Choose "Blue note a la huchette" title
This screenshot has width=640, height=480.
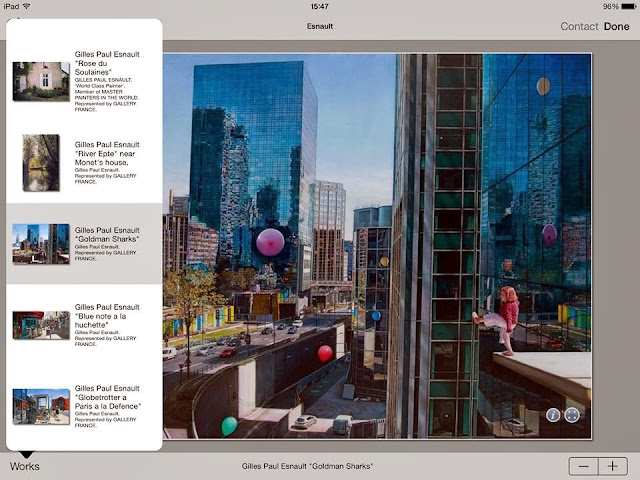(x=107, y=316)
